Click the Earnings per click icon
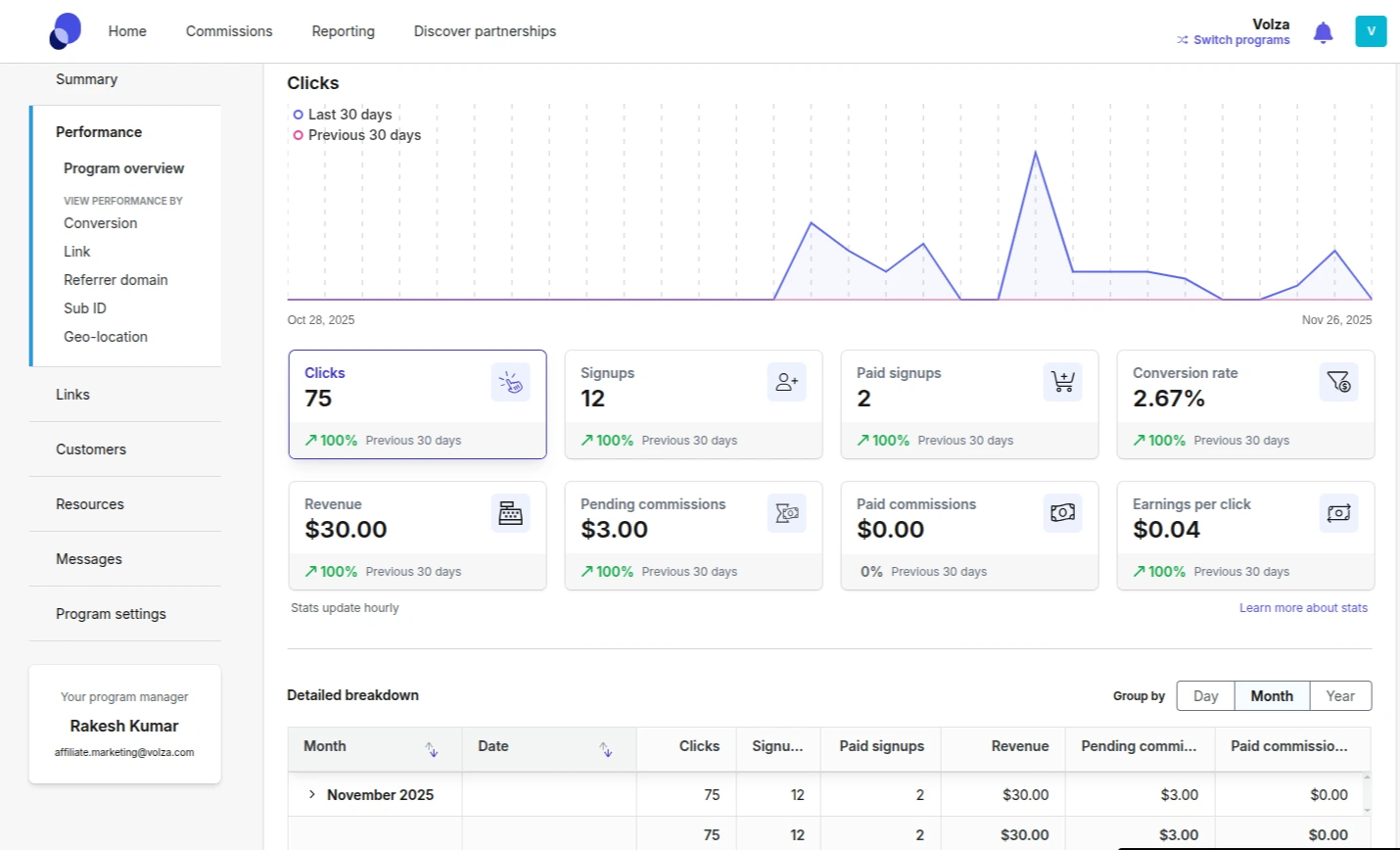 (1338, 513)
